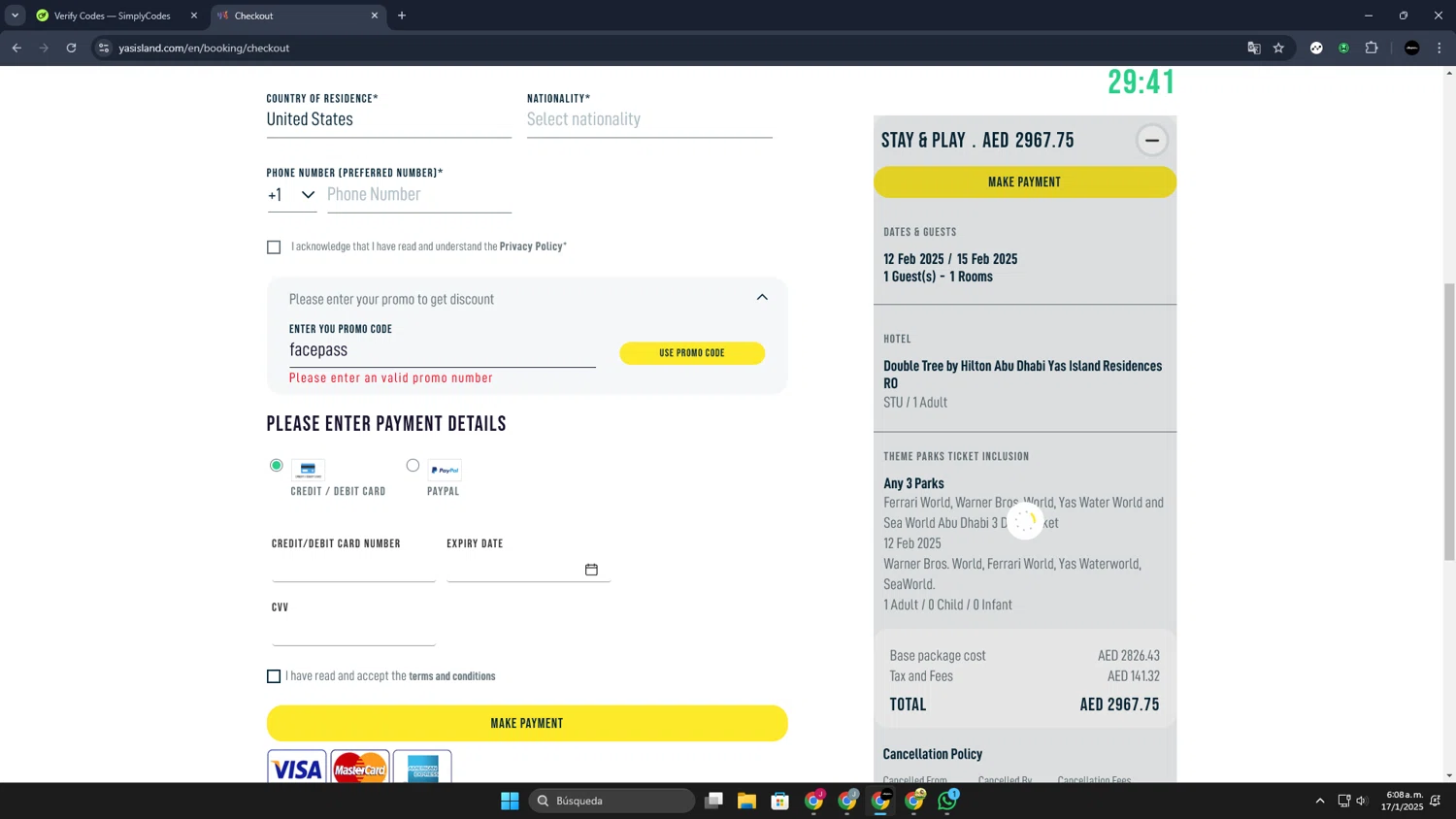Focus the Credit/Debit Card Number field

tap(353, 569)
